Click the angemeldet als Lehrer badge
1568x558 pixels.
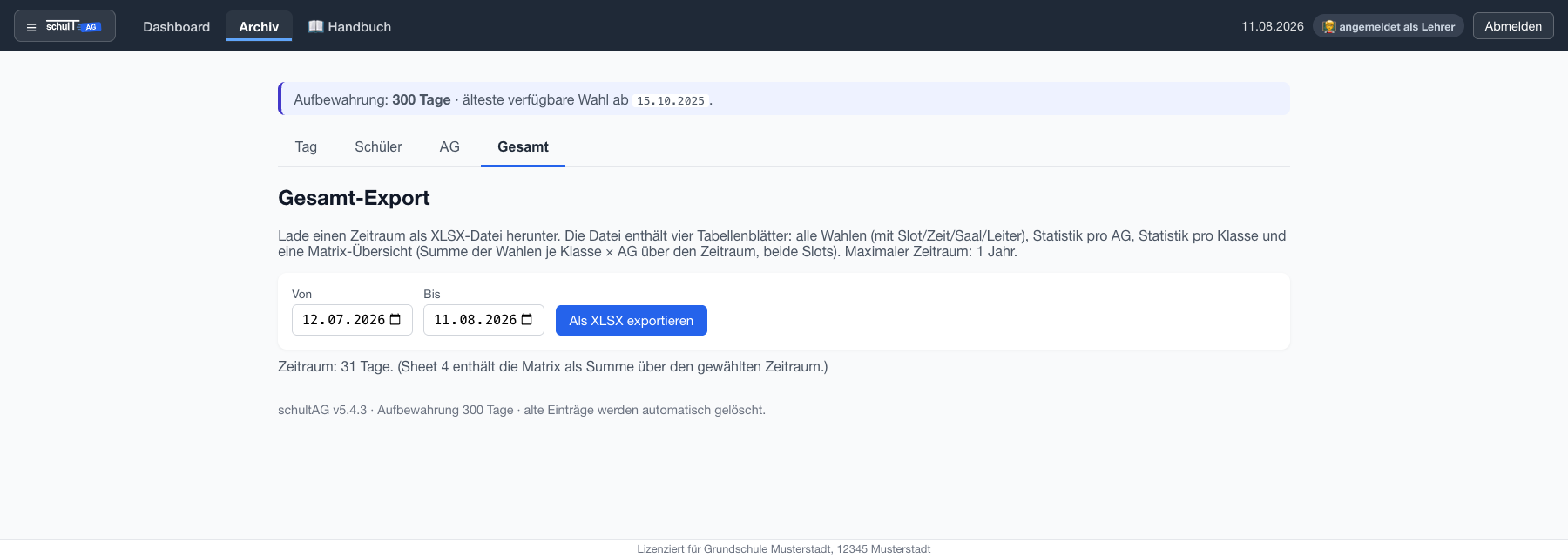[x=1389, y=26]
